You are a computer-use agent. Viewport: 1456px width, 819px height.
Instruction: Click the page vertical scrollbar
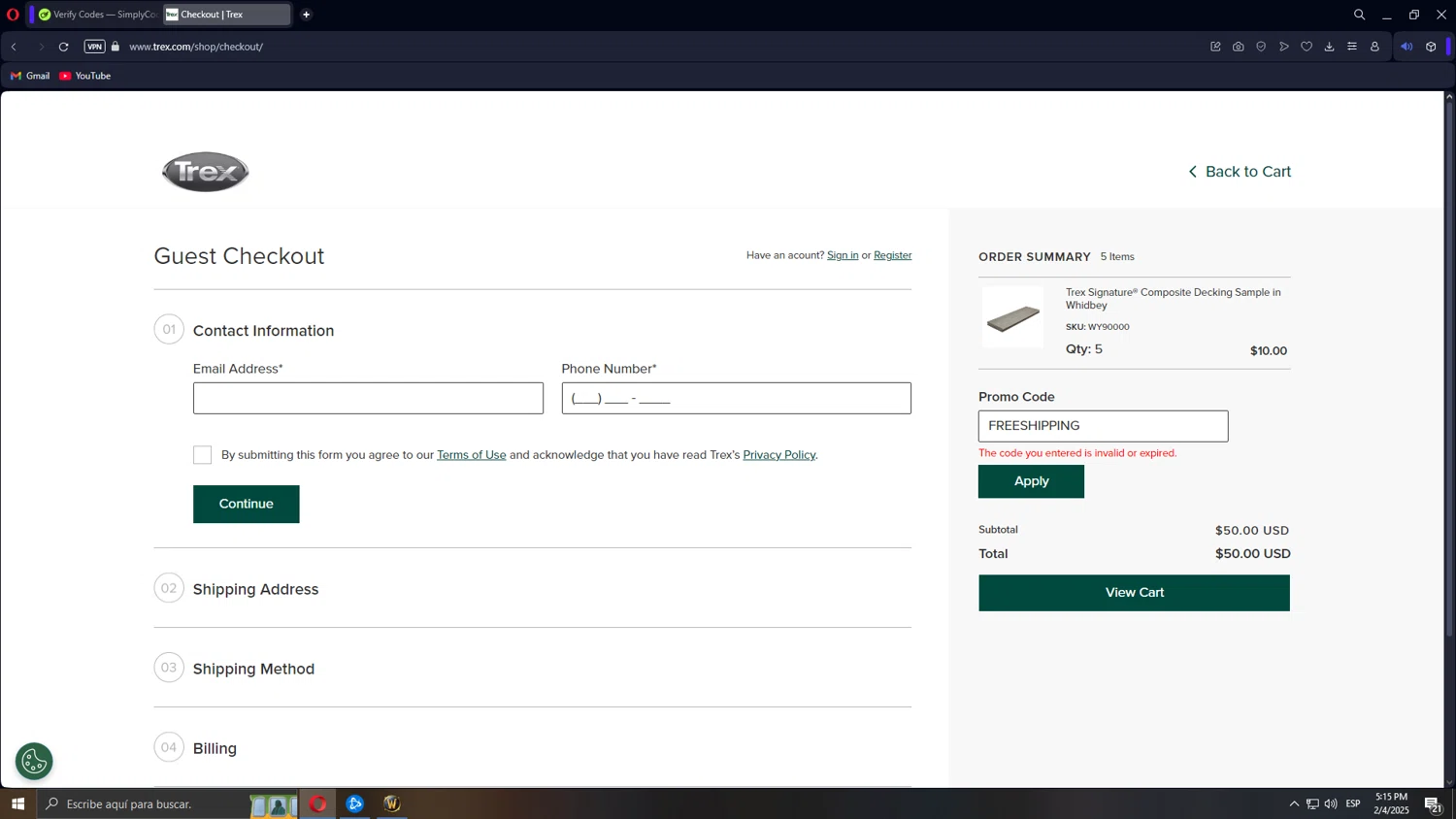(1449, 369)
